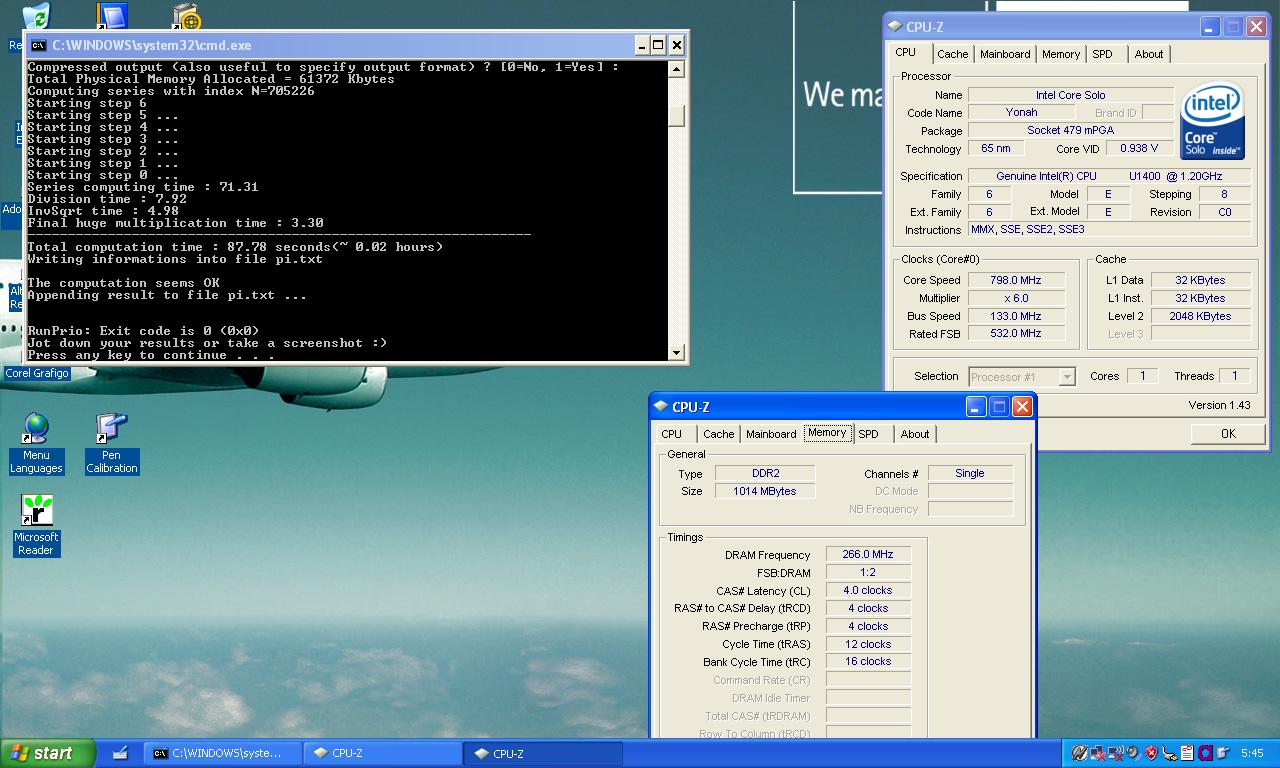Viewport: 1280px width, 768px height.
Task: Click the Rated FSB value 532.0 MHz
Action: tap(1016, 334)
